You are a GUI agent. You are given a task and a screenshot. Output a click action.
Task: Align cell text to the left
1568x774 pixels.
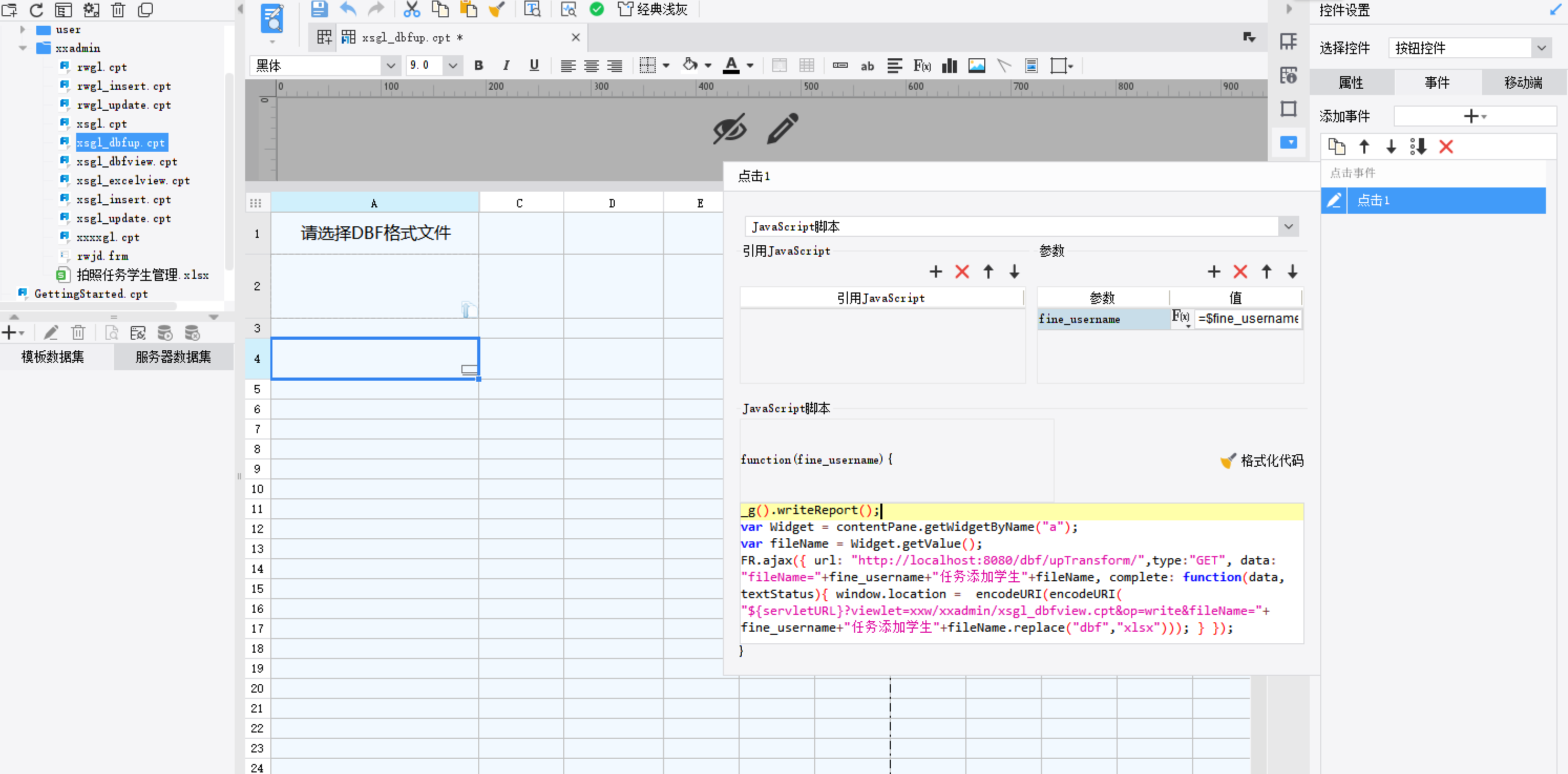[568, 66]
